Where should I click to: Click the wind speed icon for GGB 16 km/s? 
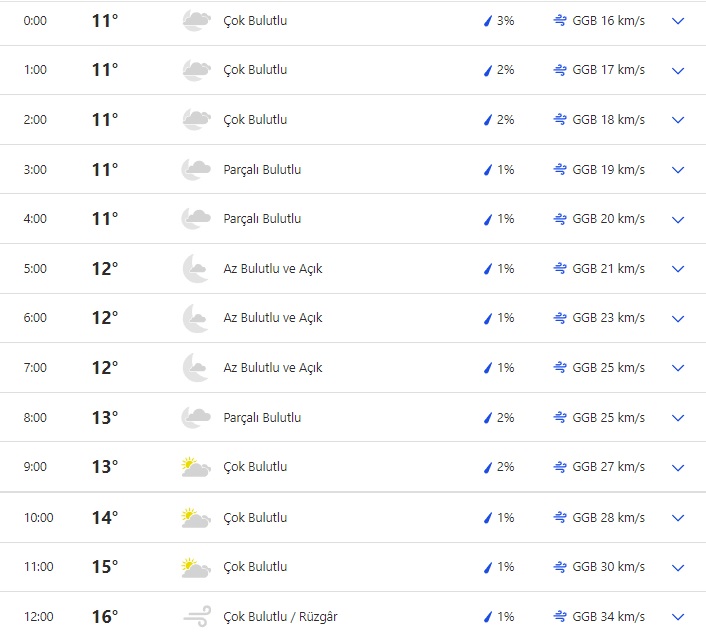(561, 20)
